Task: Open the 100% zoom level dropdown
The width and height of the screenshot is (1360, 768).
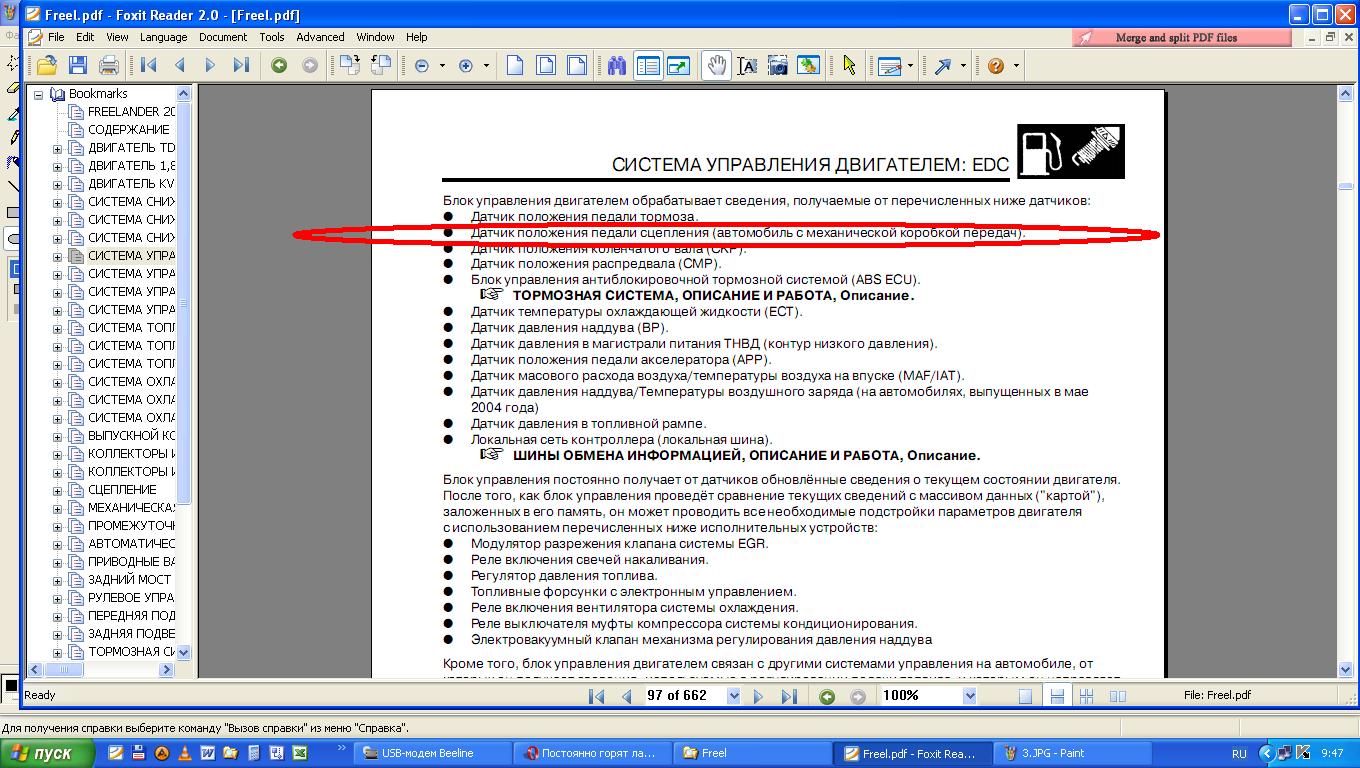Action: (x=968, y=696)
